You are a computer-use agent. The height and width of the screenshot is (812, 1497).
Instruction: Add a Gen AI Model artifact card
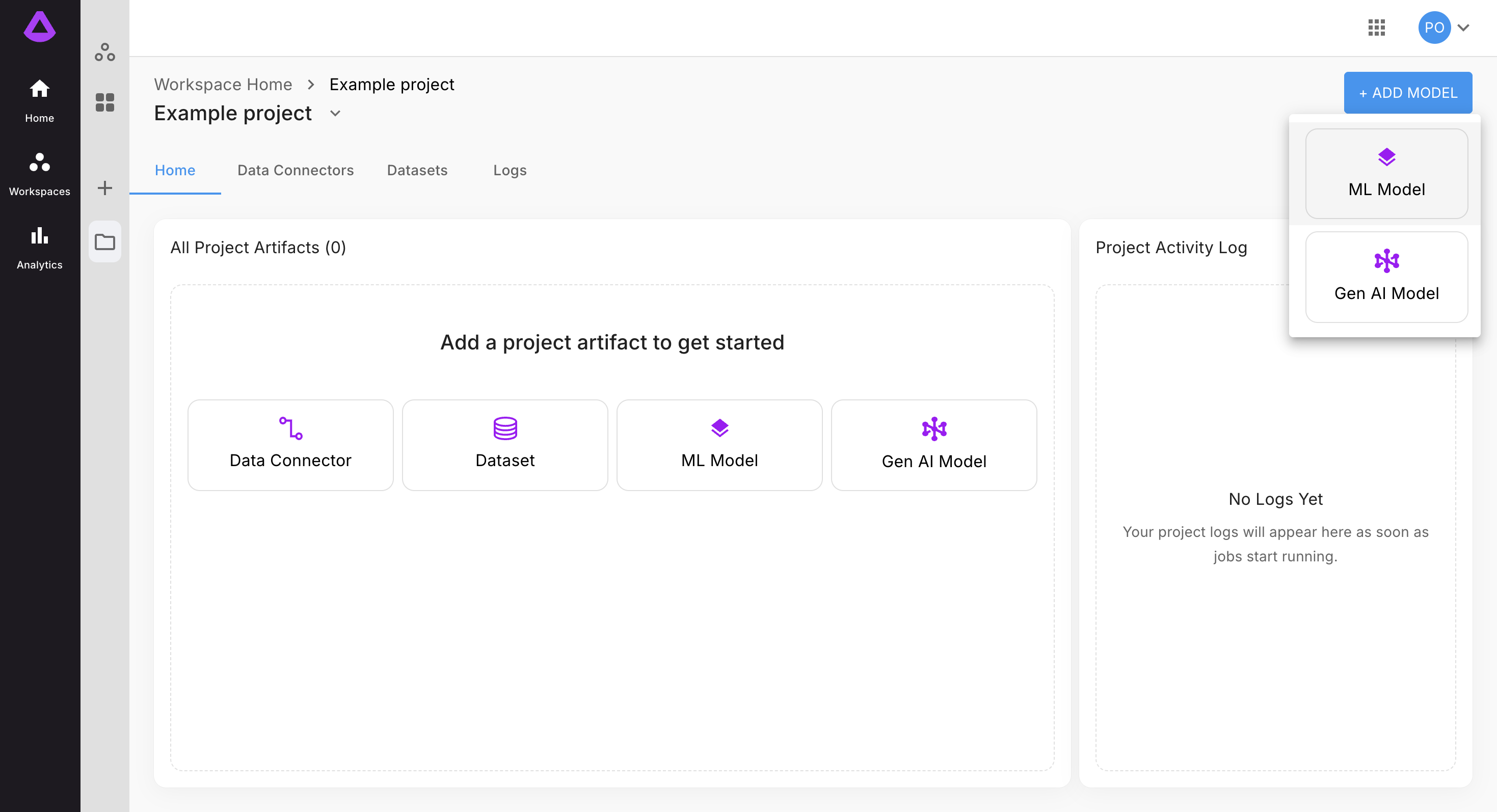934,445
